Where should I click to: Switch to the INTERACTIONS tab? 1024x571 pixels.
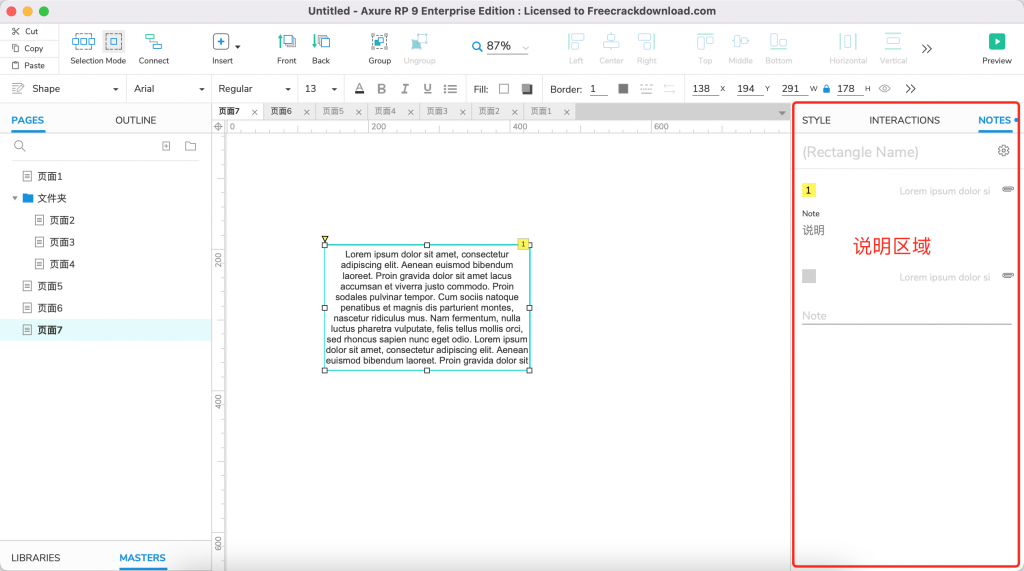coord(904,120)
